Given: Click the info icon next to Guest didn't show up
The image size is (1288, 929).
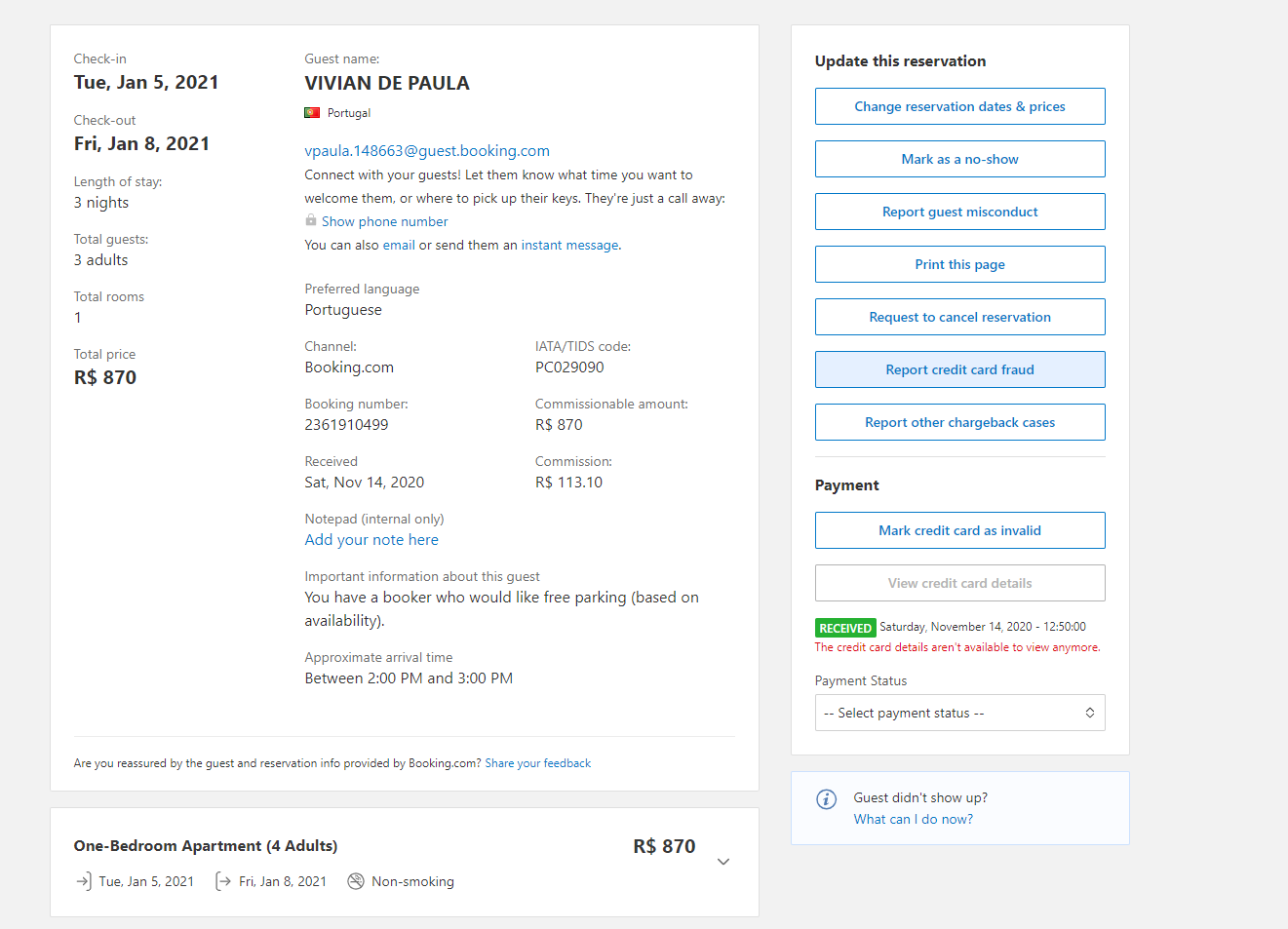Looking at the screenshot, I should click(x=826, y=799).
